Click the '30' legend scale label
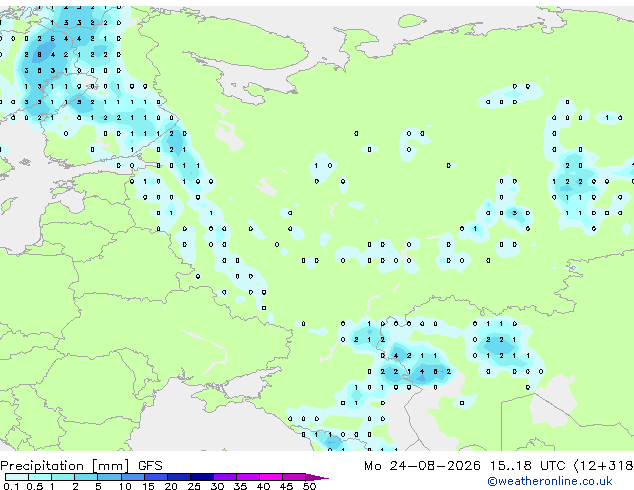This screenshot has height=490, width=634. [217, 486]
